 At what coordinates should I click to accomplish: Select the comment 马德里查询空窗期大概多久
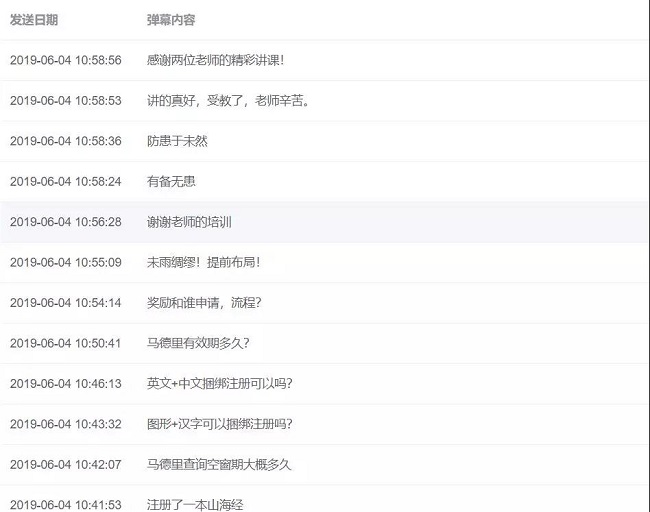pos(219,465)
